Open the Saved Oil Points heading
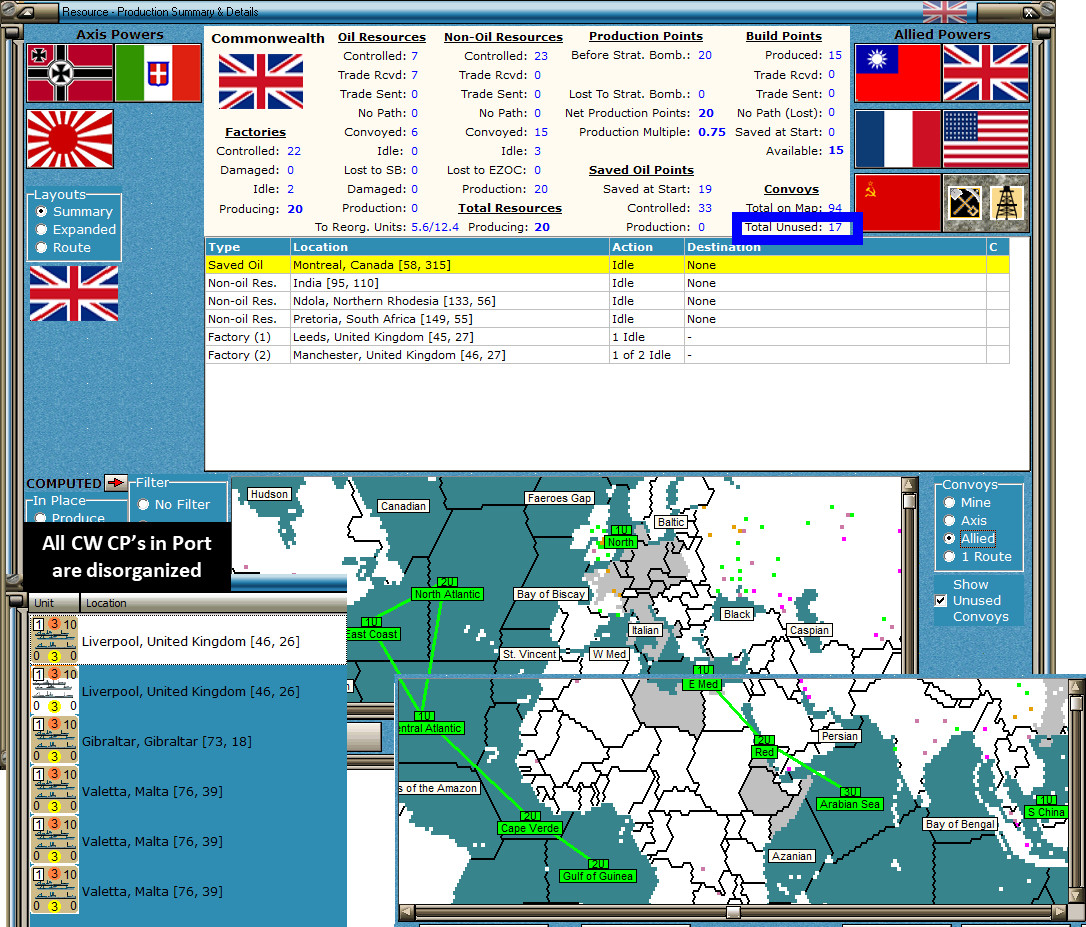This screenshot has width=1086, height=927. pyautogui.click(x=641, y=170)
